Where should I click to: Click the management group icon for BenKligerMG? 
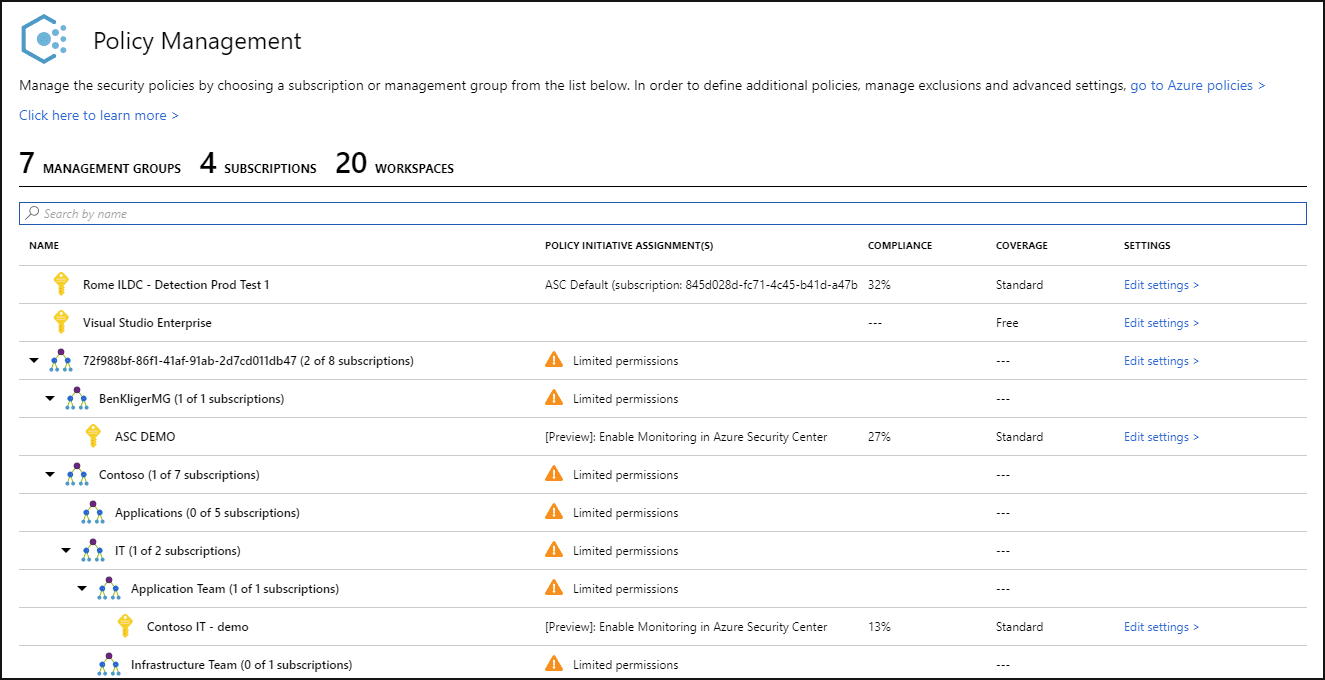click(x=77, y=398)
